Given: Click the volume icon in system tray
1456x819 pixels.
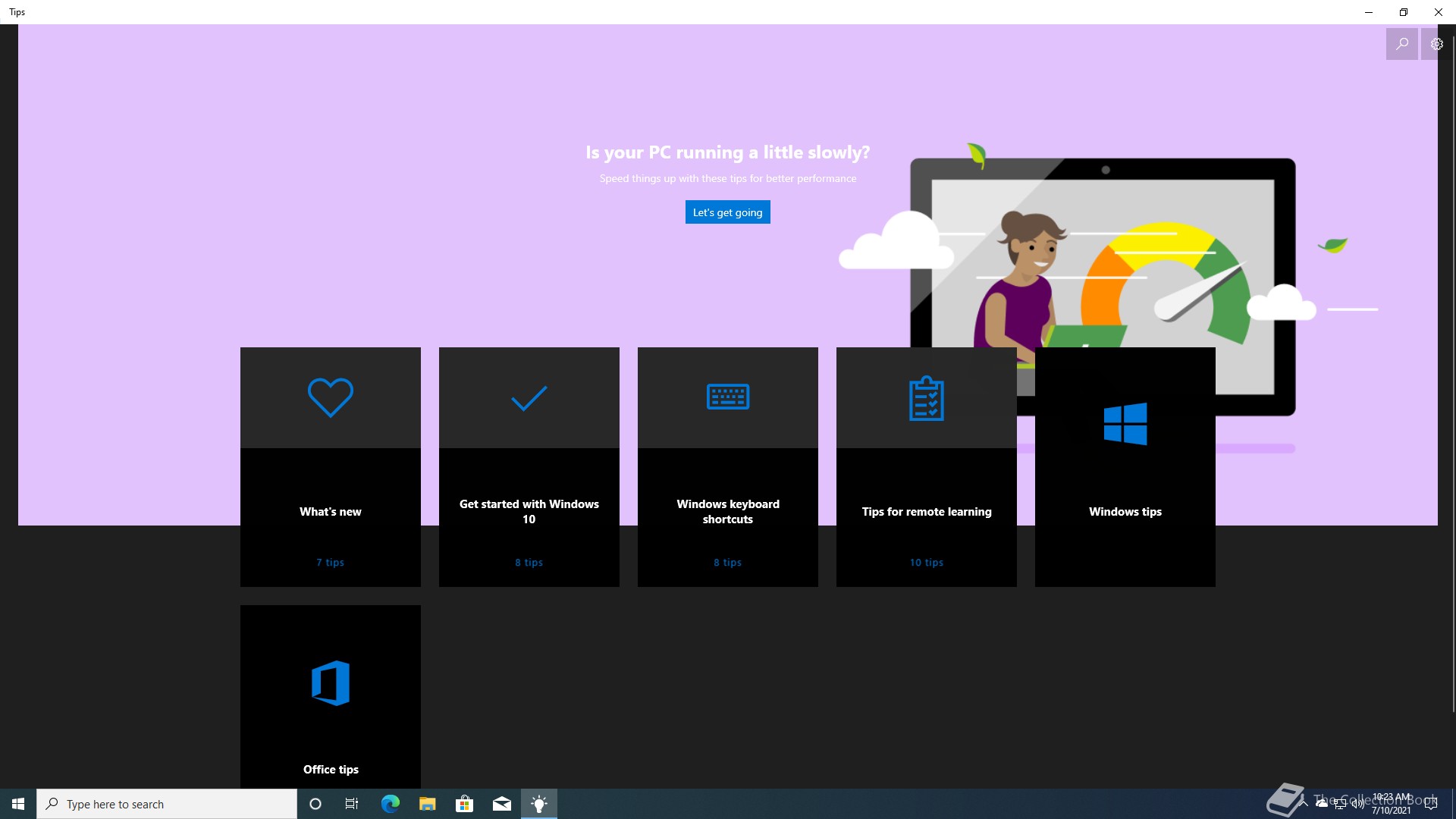Looking at the screenshot, I should pos(1357,804).
